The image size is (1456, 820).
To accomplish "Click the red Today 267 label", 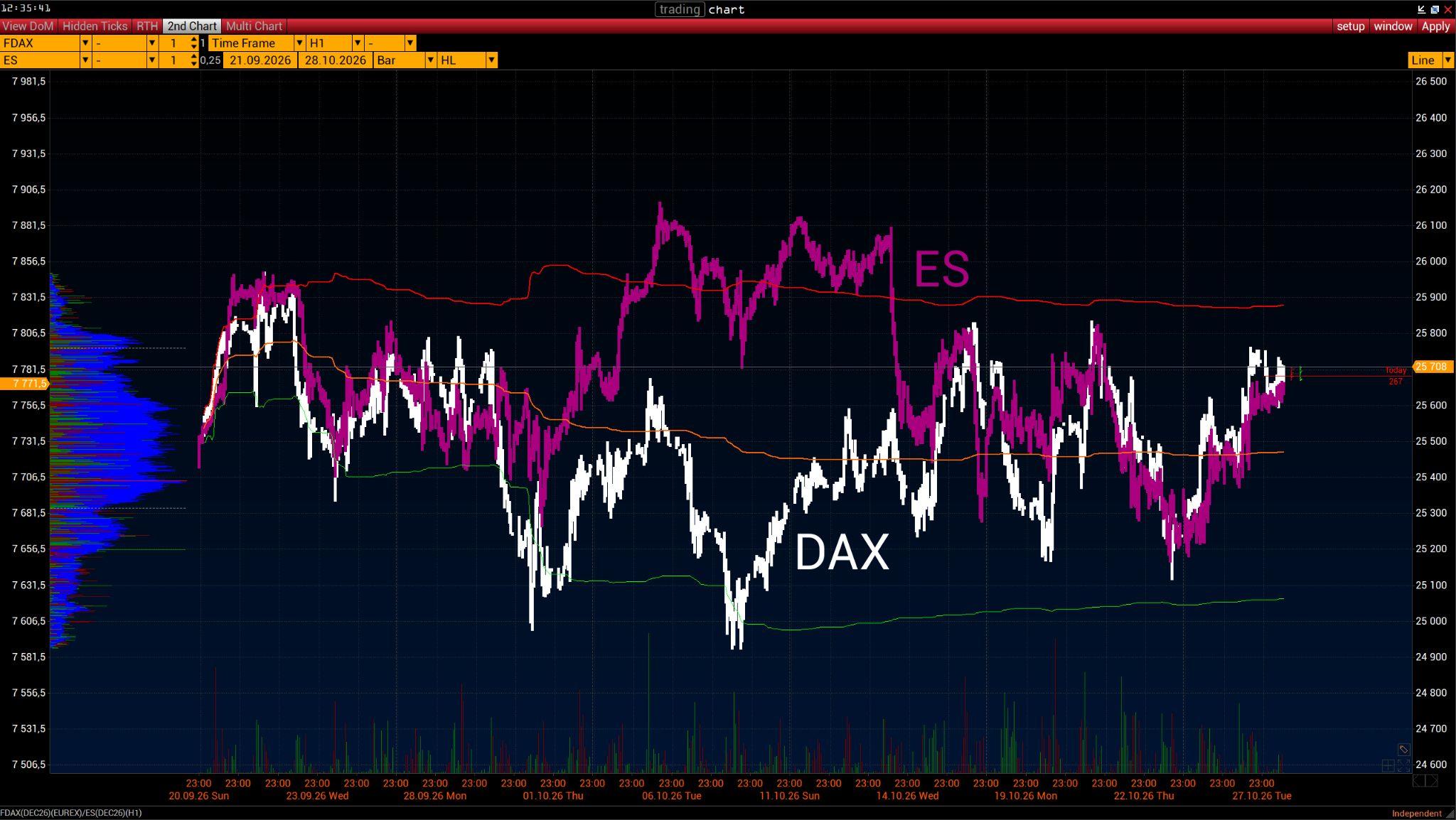I will tap(1396, 376).
